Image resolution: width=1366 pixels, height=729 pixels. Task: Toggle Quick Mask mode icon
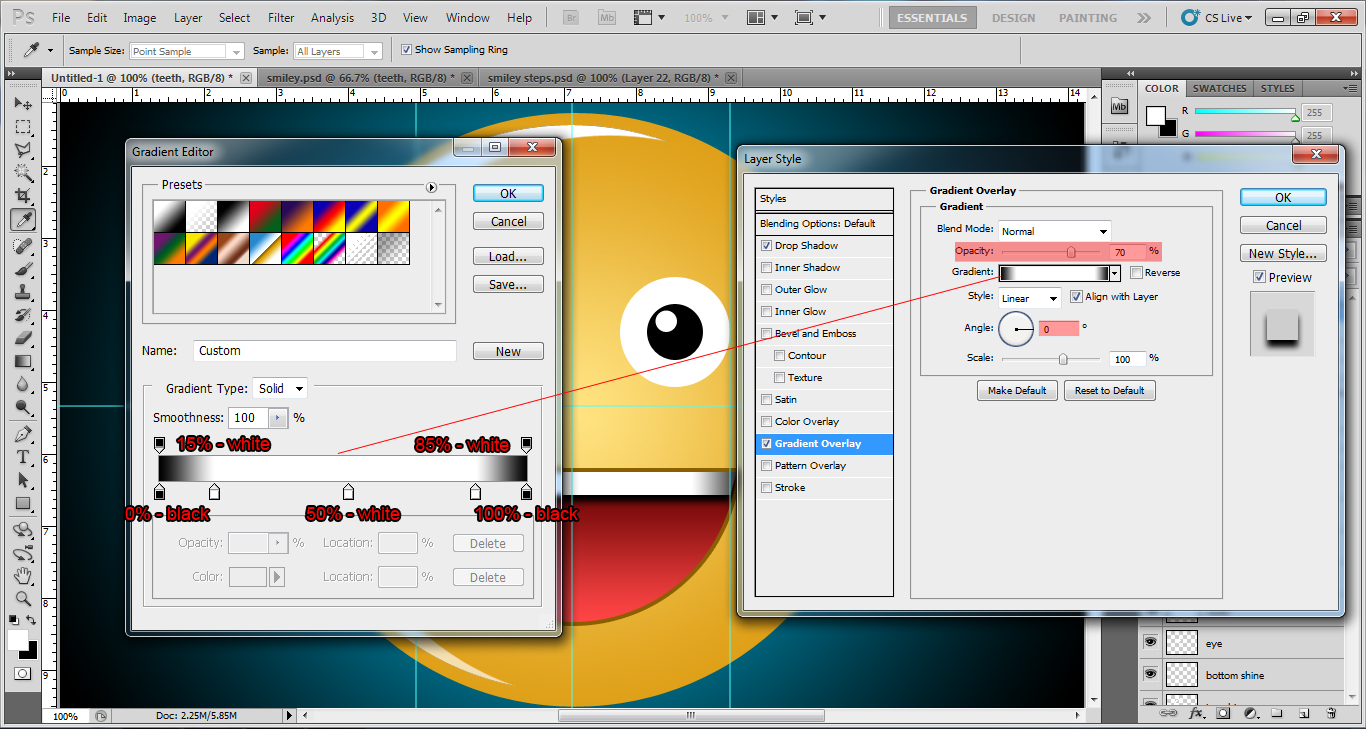point(22,674)
